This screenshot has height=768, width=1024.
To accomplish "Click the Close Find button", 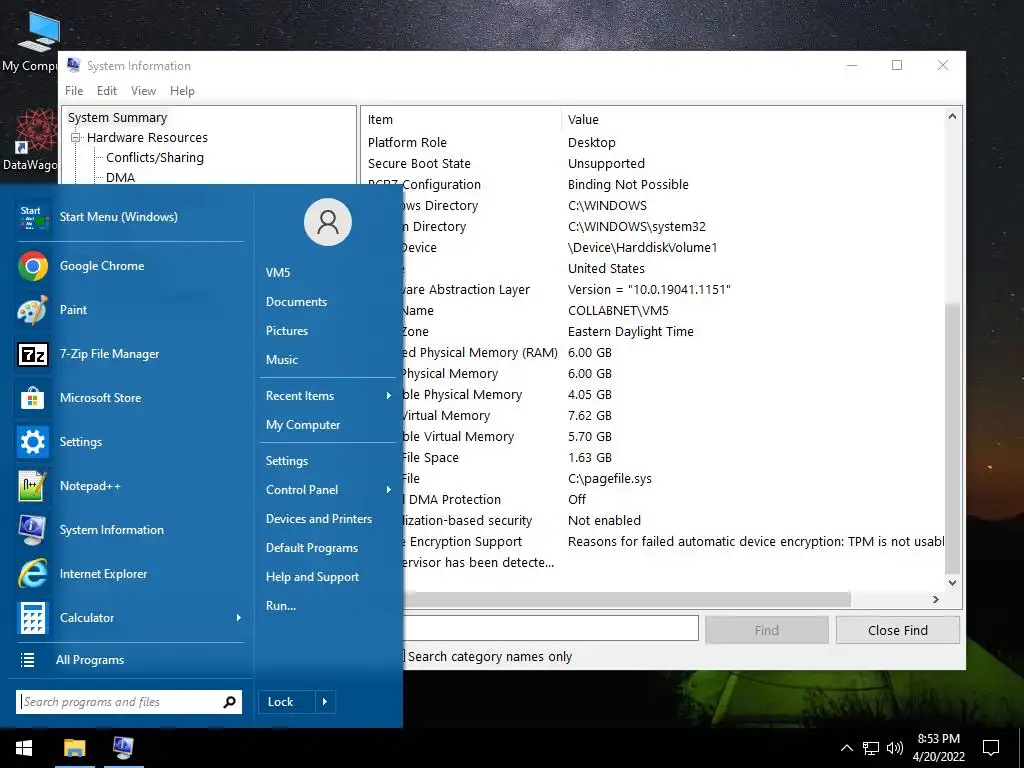I will tap(898, 630).
